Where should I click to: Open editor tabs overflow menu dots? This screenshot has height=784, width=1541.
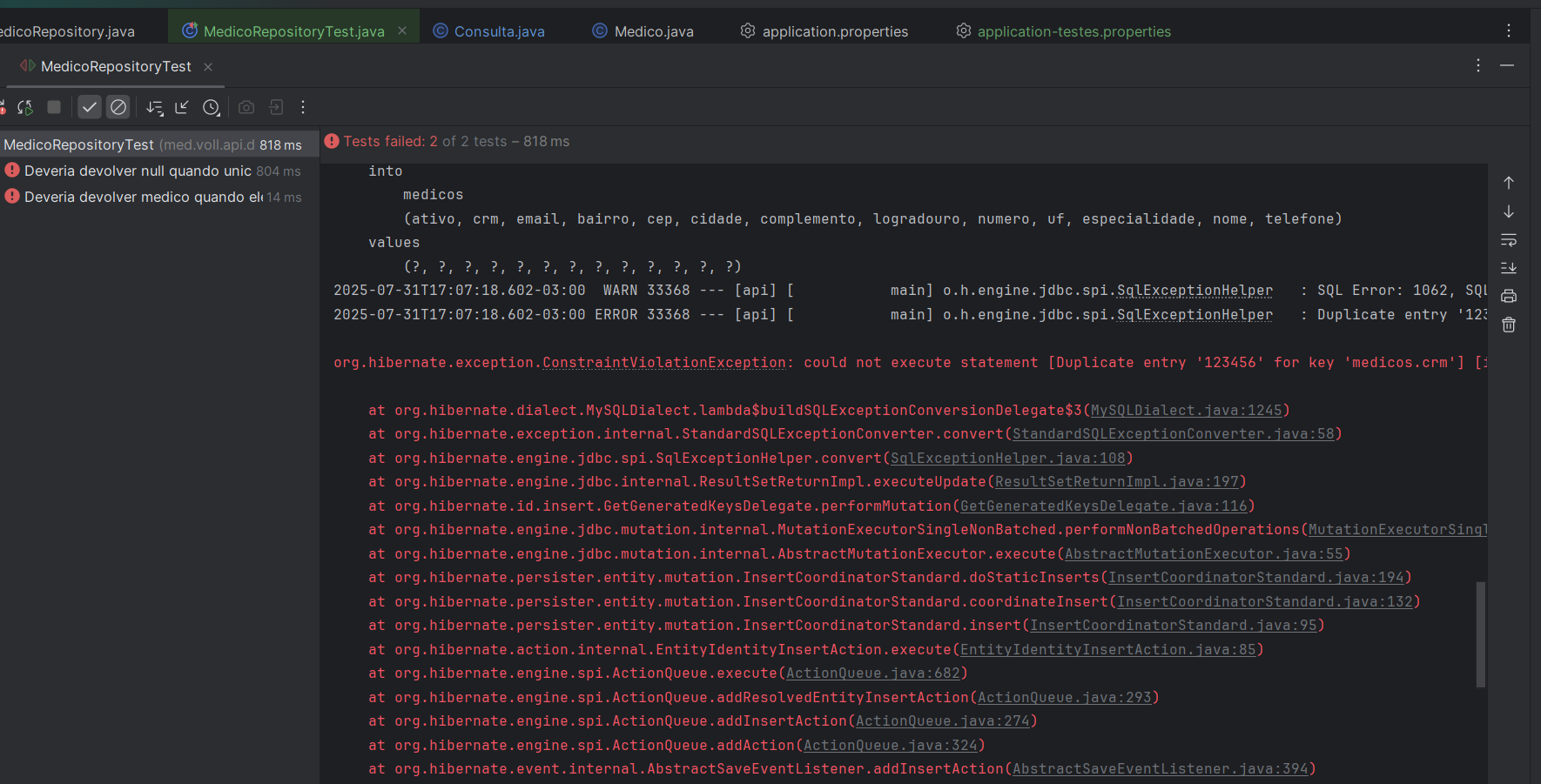[x=1509, y=30]
